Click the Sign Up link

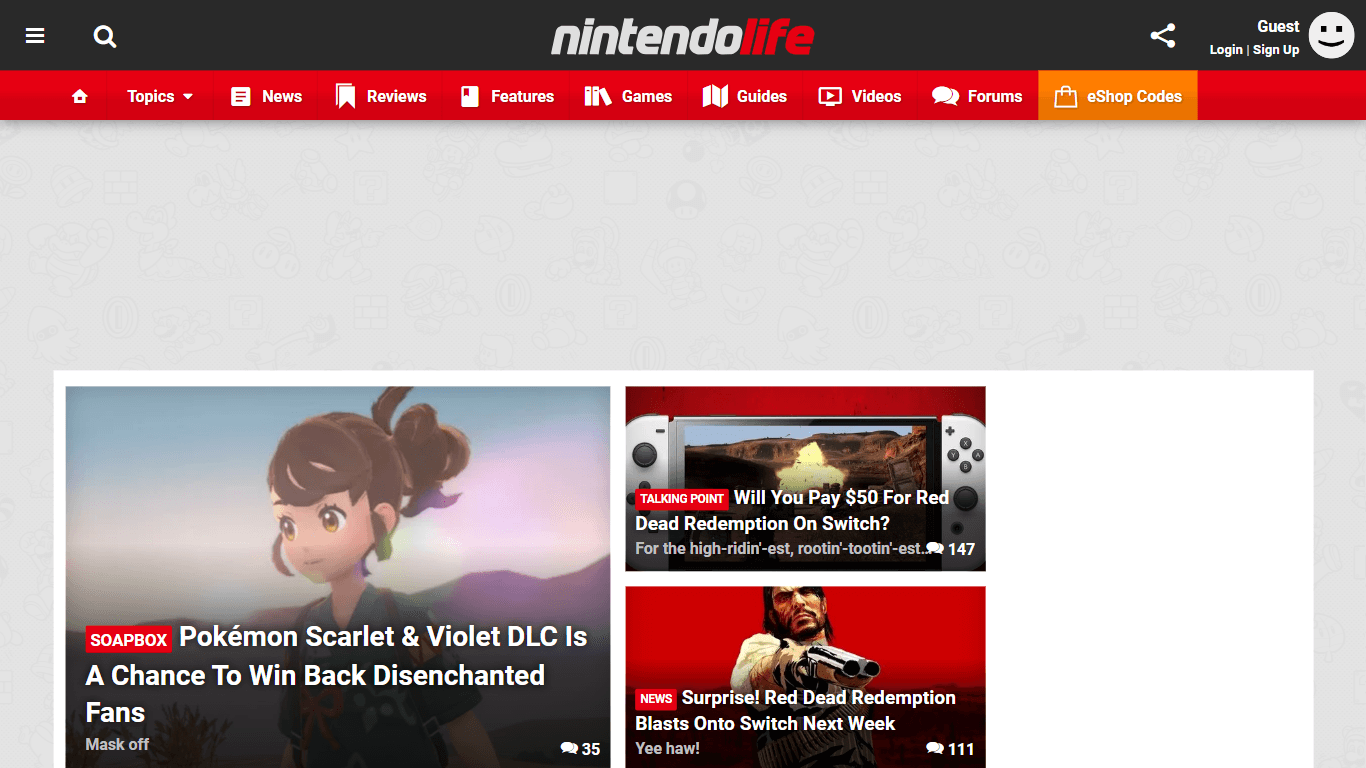1276,50
